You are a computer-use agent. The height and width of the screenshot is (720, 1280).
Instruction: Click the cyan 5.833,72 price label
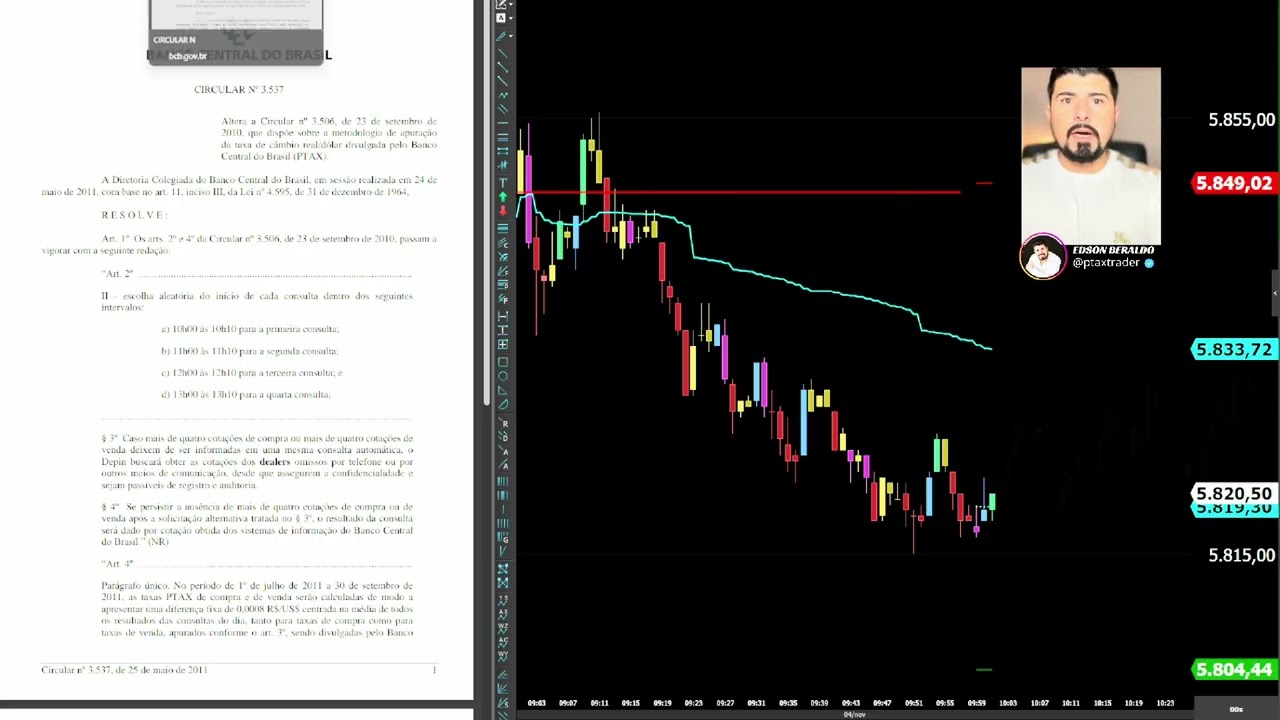[1233, 349]
